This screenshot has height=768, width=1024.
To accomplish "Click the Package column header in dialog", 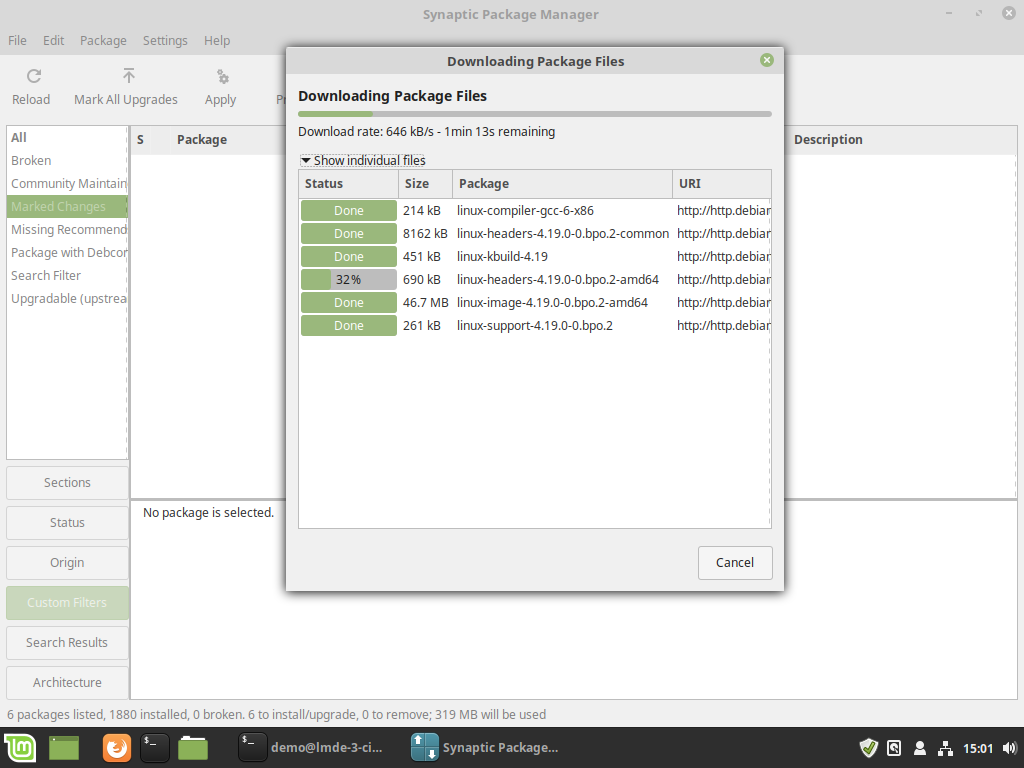I will point(562,184).
